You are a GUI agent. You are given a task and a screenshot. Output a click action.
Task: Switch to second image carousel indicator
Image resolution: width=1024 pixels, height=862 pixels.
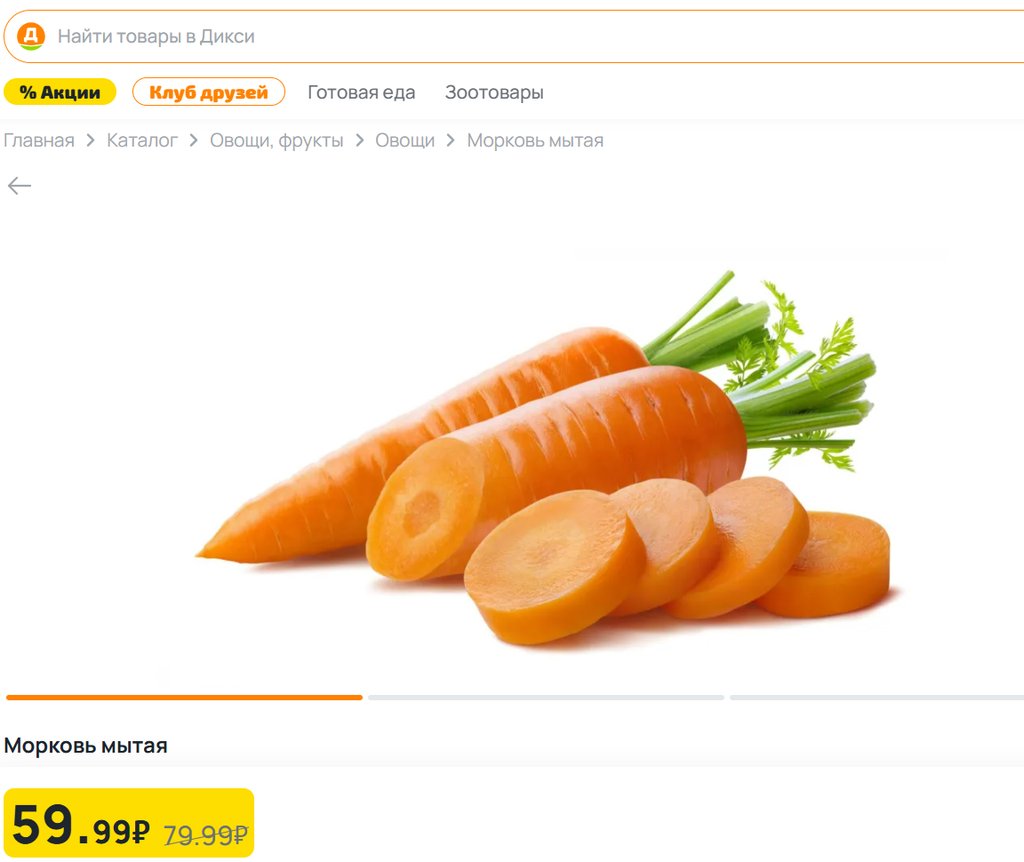pos(546,697)
